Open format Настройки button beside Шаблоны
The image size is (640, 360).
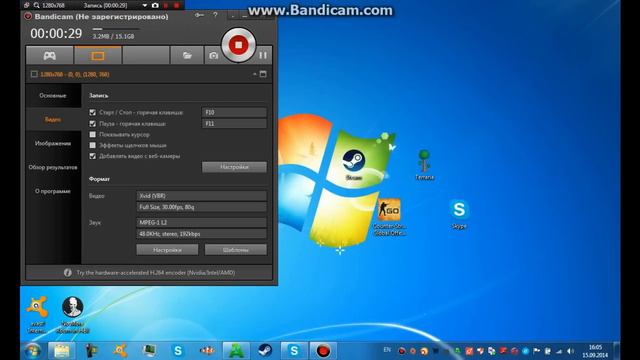click(167, 250)
